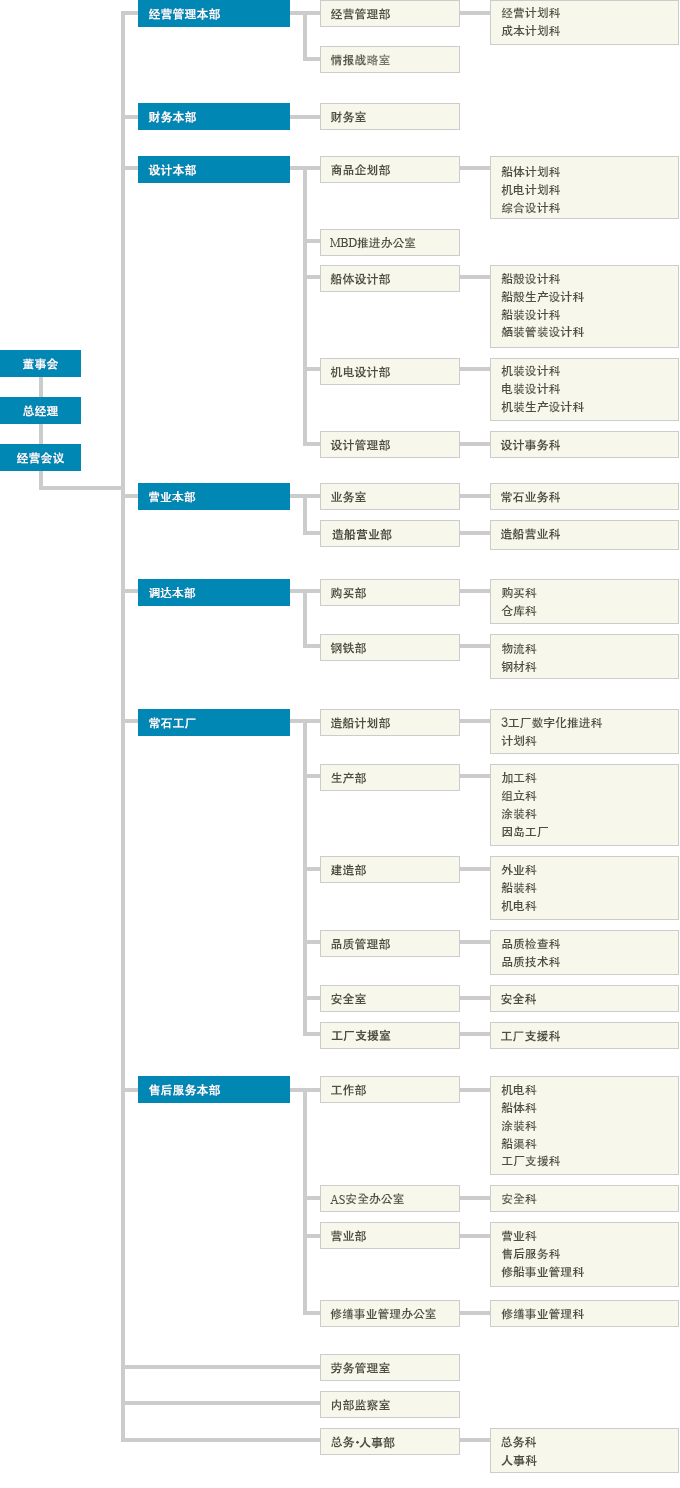Click the 情报战略室 department box
680x1488 pixels.
point(389,60)
